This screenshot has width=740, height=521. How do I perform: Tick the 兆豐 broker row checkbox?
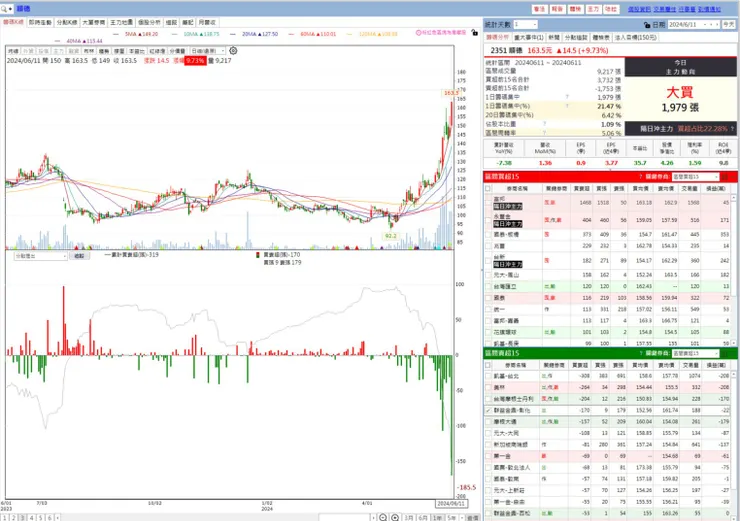(x=488, y=246)
